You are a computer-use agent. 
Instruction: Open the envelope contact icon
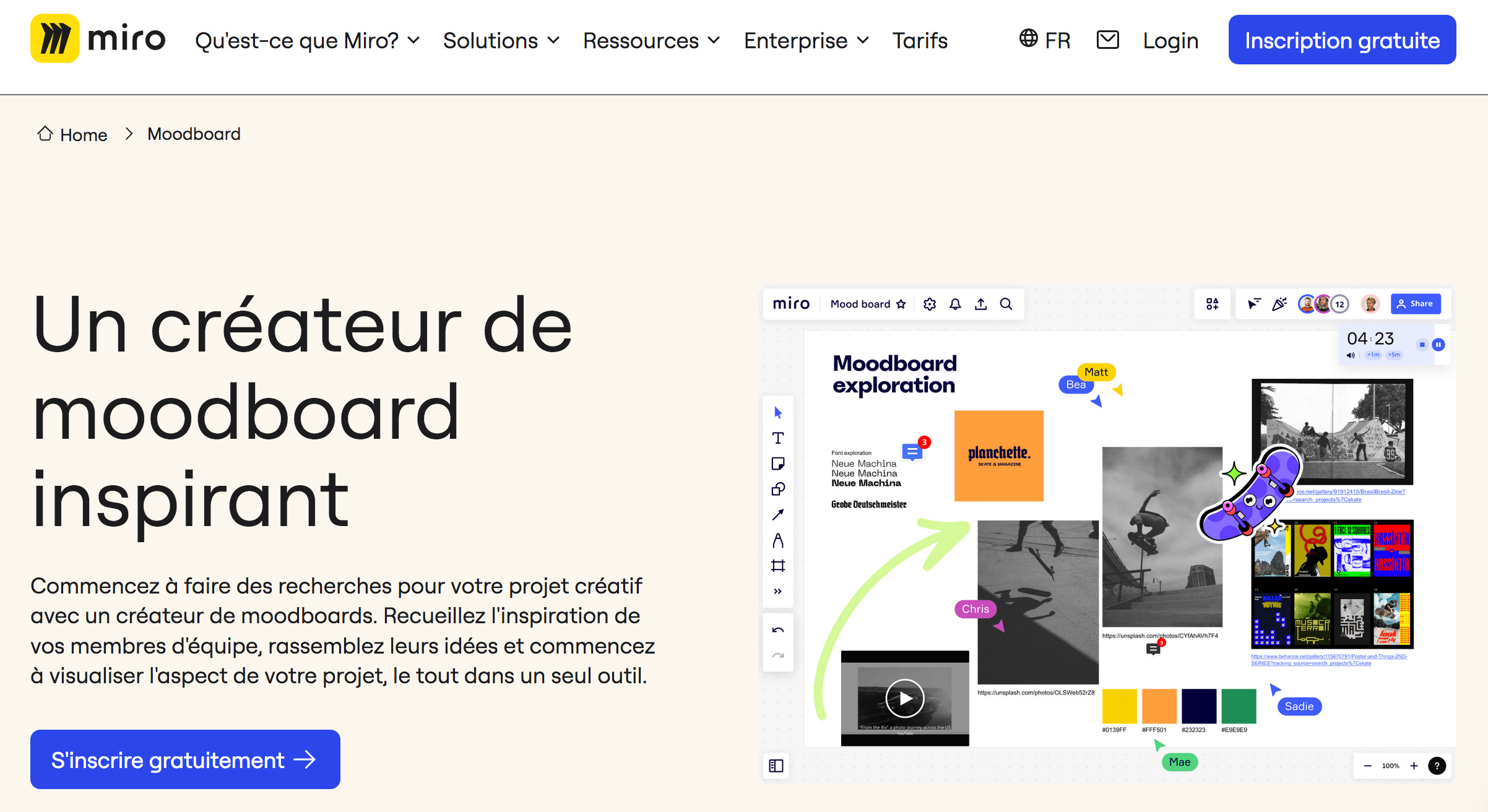click(1107, 40)
